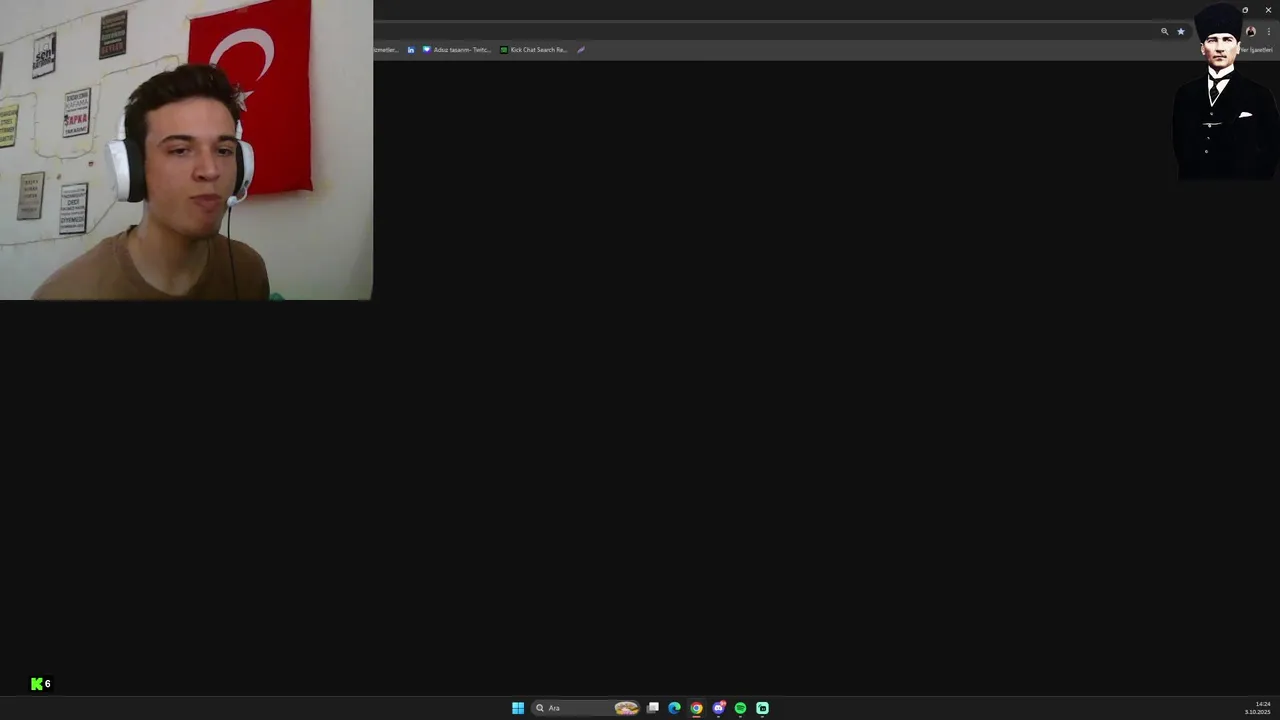The height and width of the screenshot is (720, 1280).
Task: Launch Microsoft Edge from the taskbar
Action: tap(674, 708)
